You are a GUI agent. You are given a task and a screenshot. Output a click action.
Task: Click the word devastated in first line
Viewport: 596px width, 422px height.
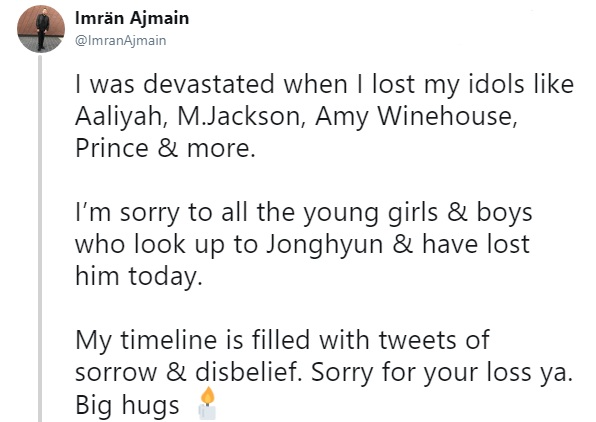(209, 84)
